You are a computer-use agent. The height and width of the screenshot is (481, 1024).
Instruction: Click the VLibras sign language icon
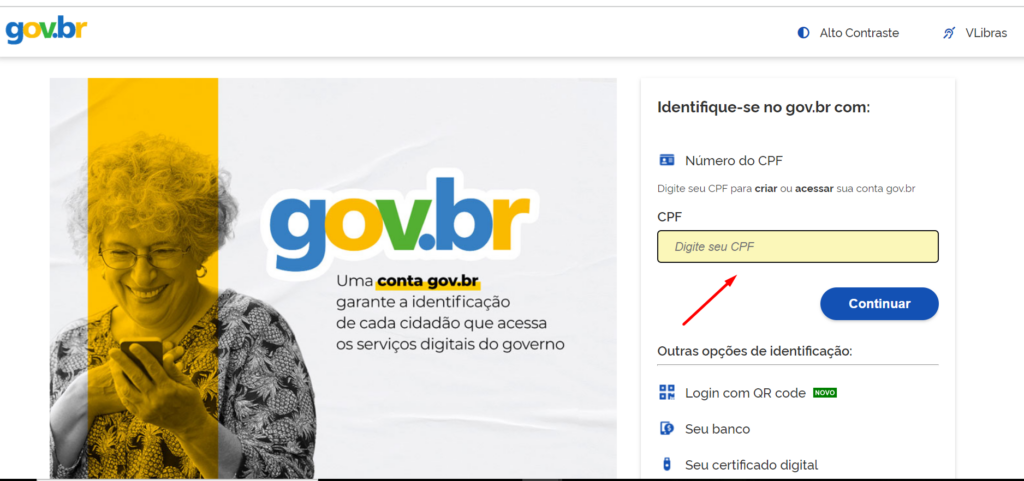pos(949,33)
